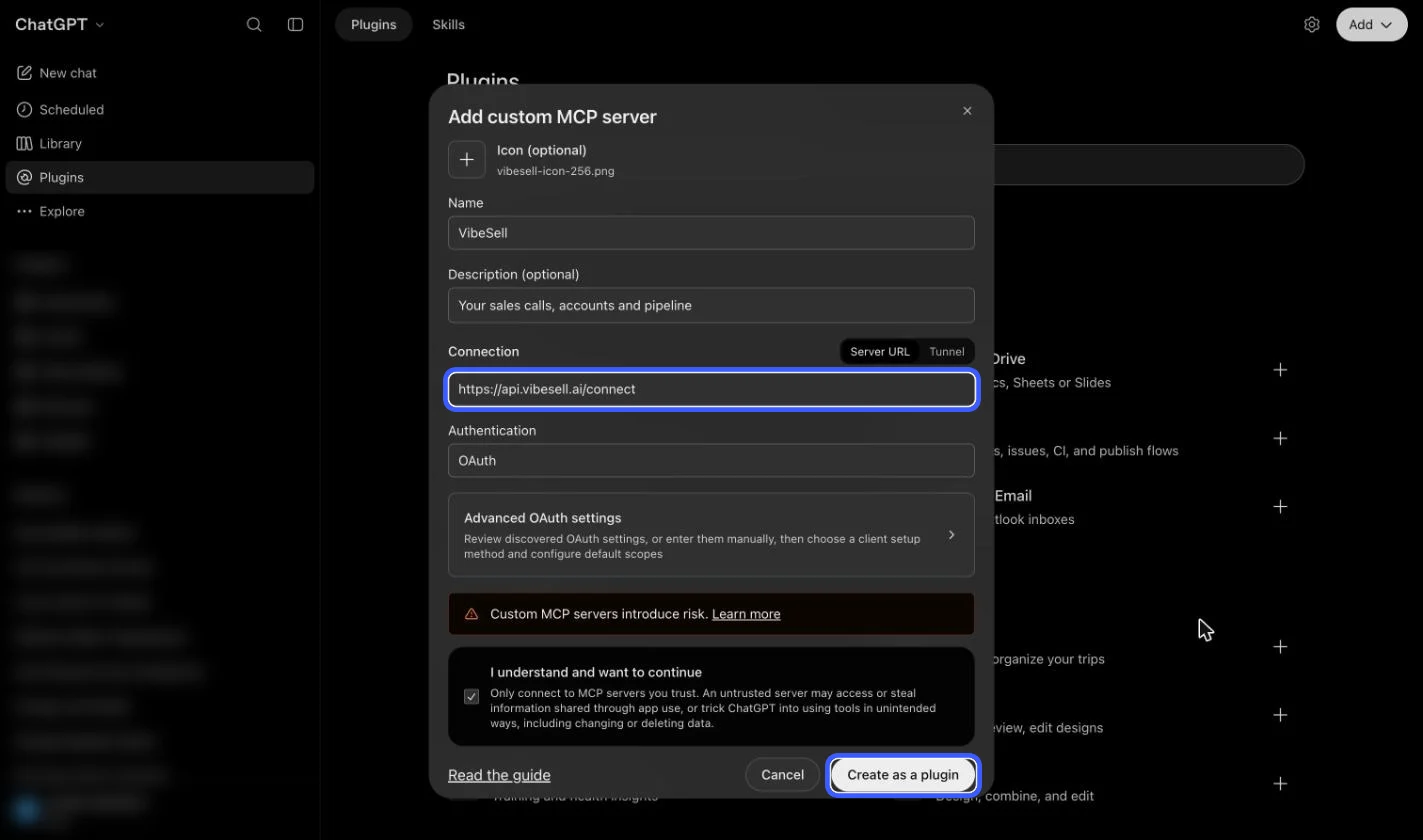Start a New chat from the sidebar
1423x840 pixels.
tap(160, 73)
